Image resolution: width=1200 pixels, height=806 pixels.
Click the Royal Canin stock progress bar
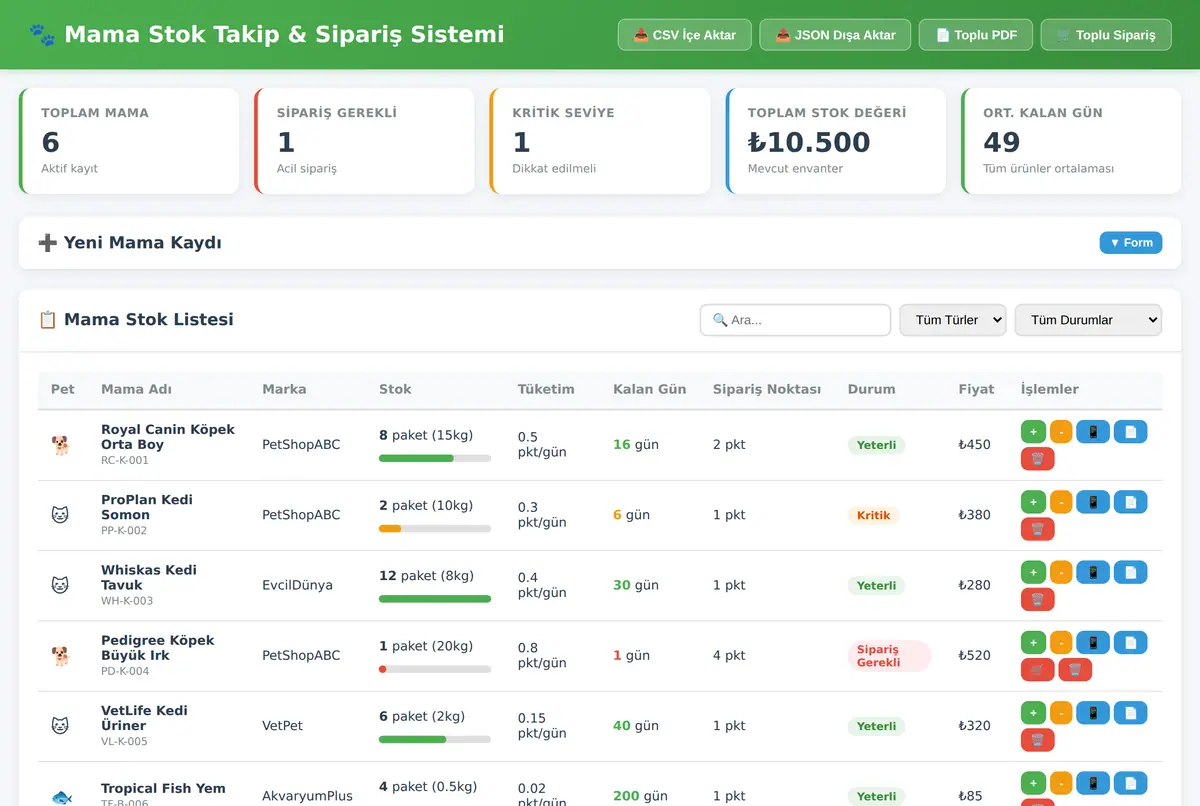[x=435, y=458]
